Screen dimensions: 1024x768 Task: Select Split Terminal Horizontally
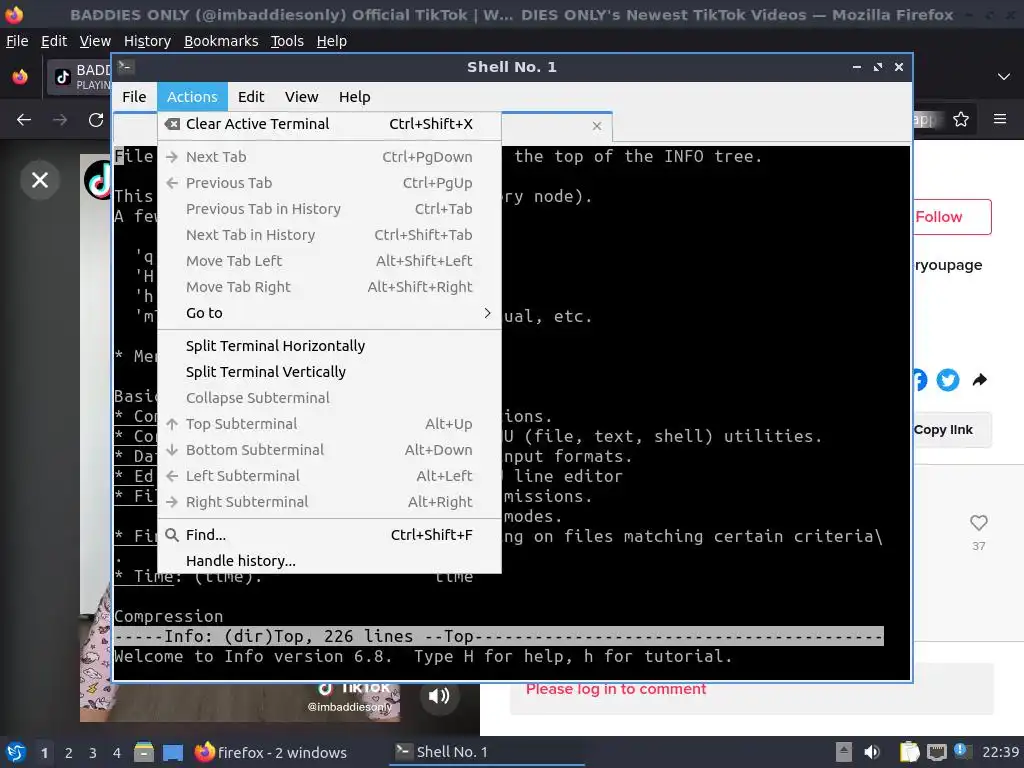coord(329,345)
